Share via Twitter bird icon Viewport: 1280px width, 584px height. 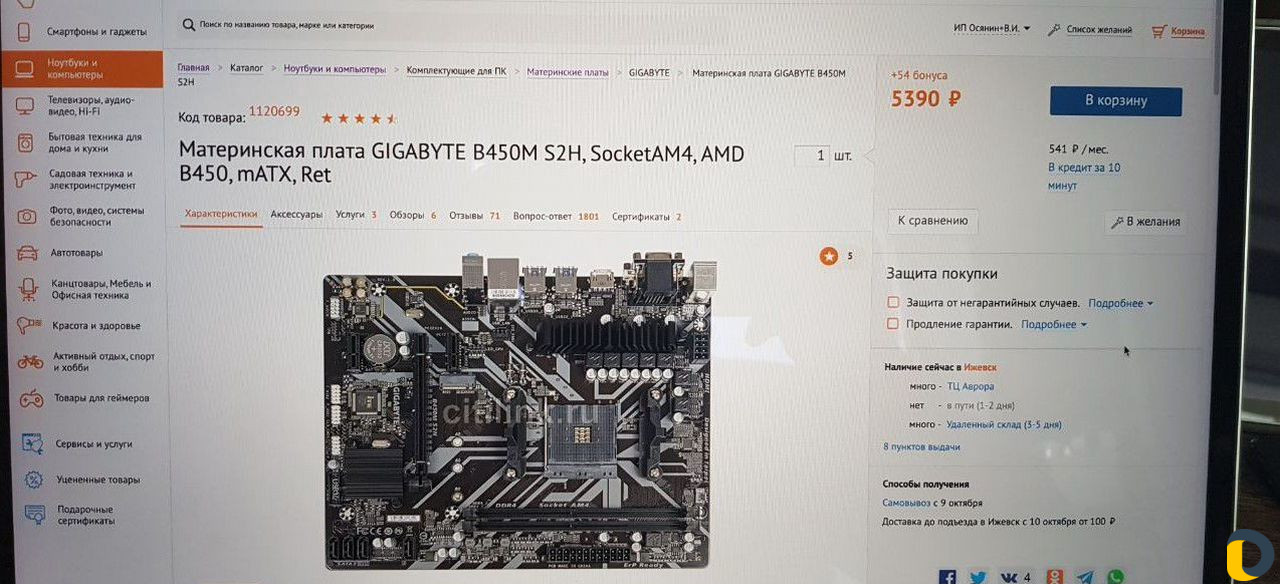[x=977, y=577]
